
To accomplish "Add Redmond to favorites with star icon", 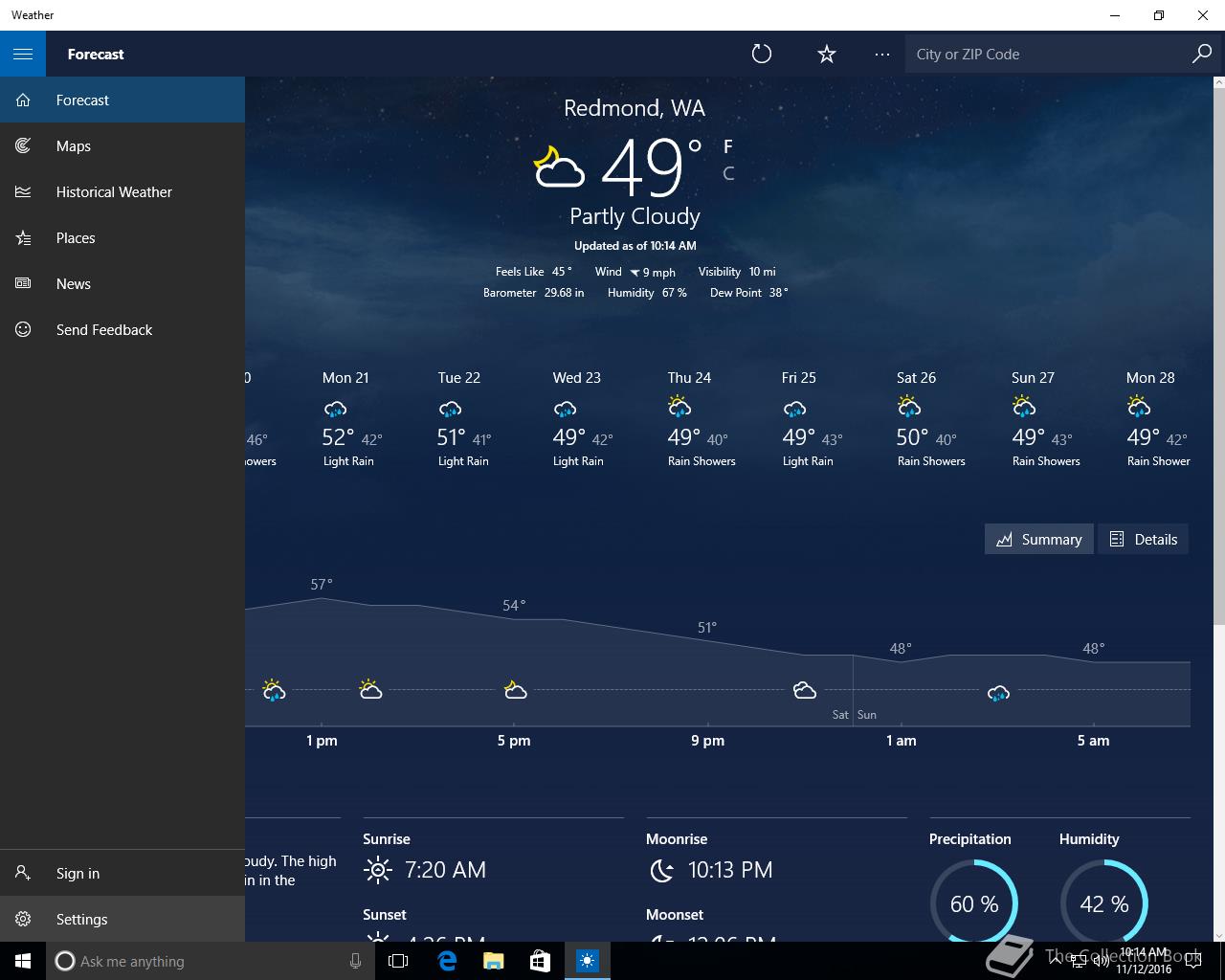I will pos(827,54).
